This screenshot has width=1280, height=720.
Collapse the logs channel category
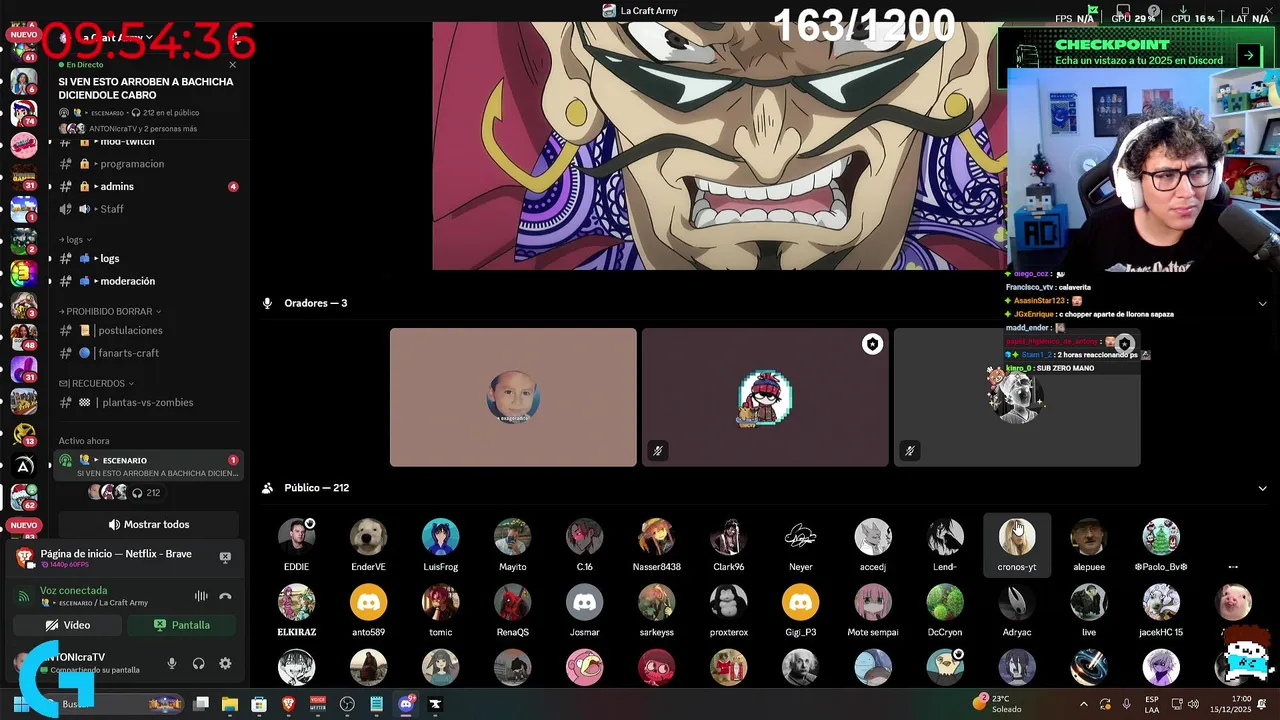coord(78,240)
